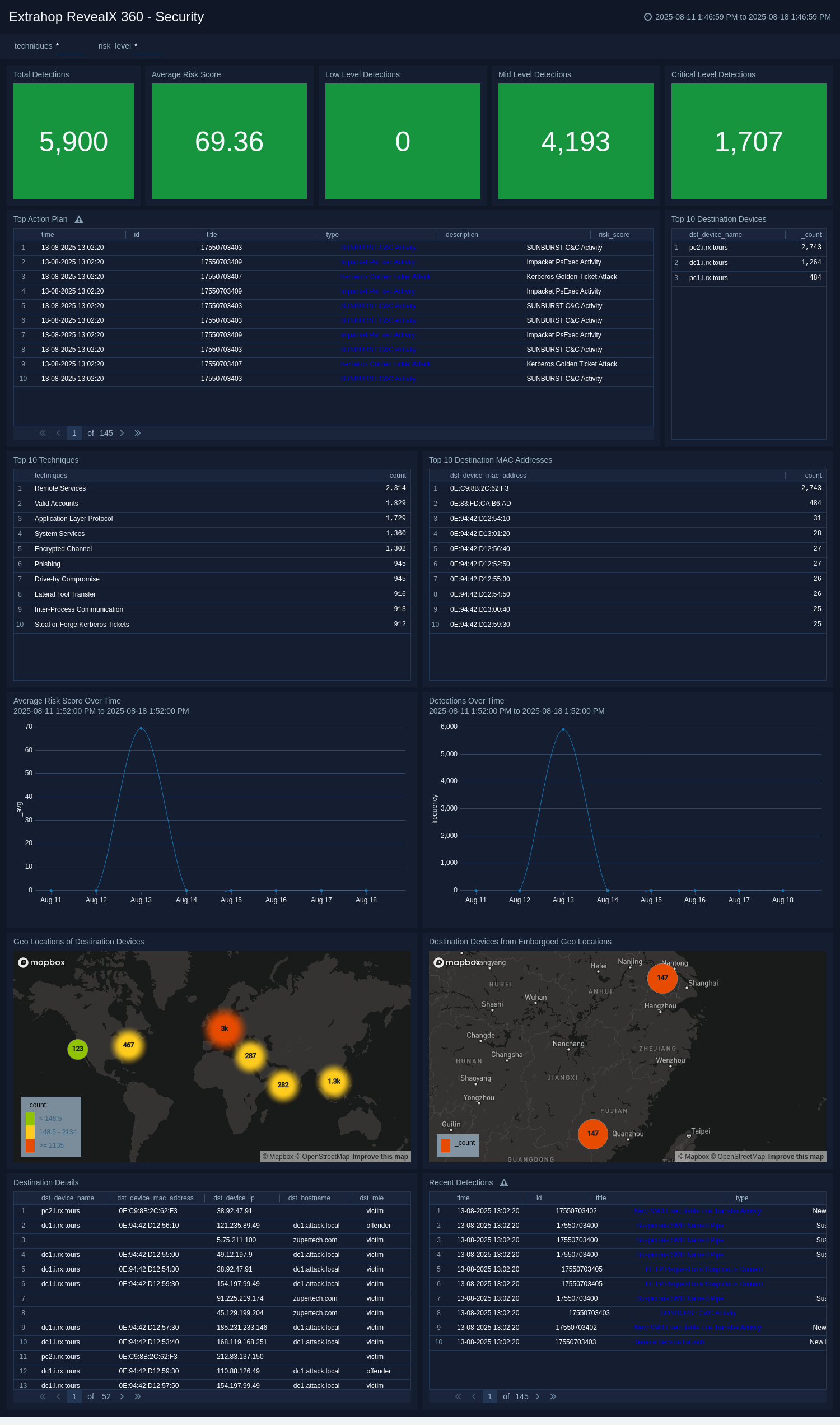Click the page number box in Destination Details
Image resolution: width=840 pixels, height=1425 pixels.
click(74, 1396)
